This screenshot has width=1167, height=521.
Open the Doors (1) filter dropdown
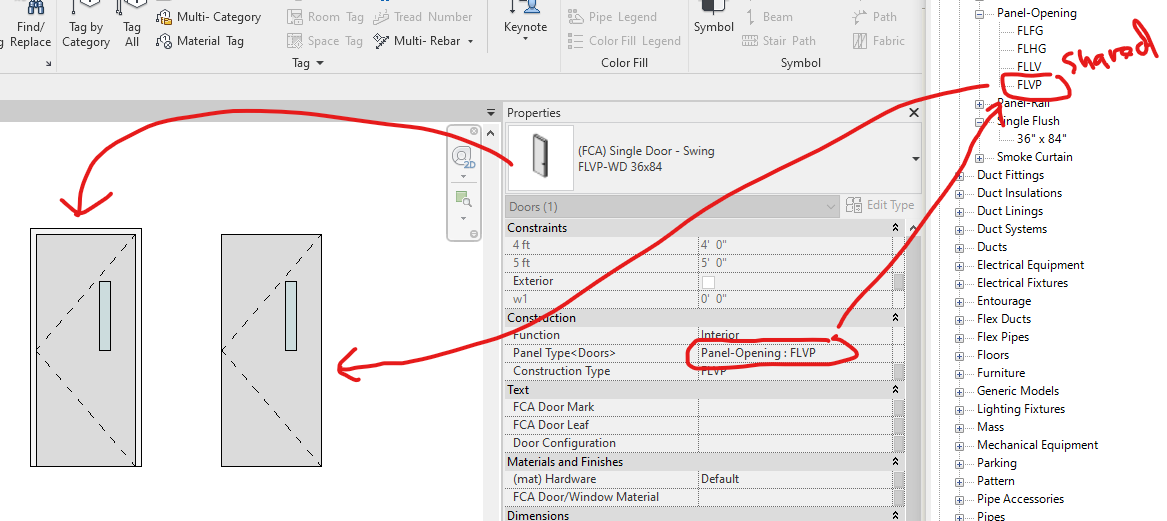[x=673, y=206]
